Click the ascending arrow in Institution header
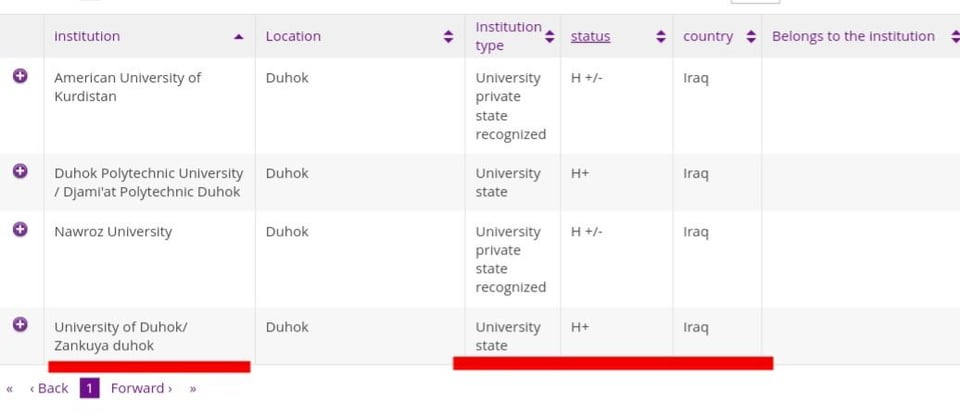The height and width of the screenshot is (413, 960). (x=239, y=37)
